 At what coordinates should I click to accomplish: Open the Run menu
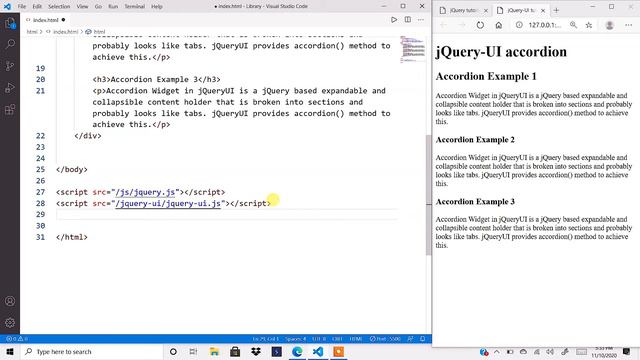pos(113,7)
